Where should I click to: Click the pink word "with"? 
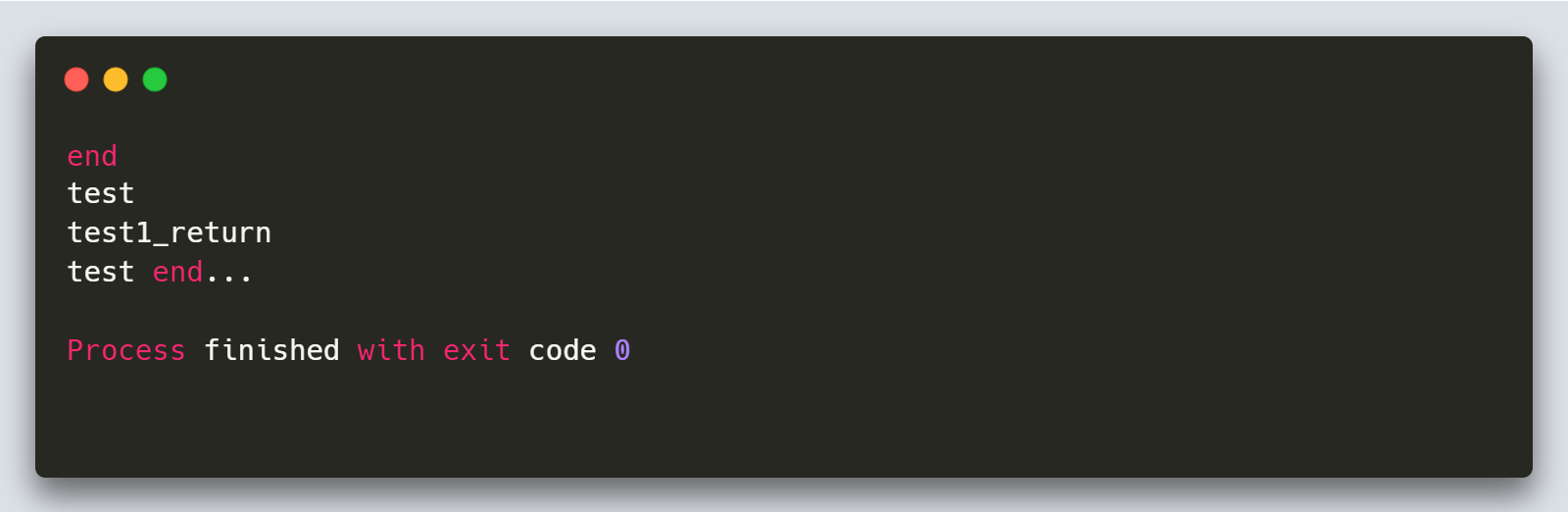click(x=391, y=350)
